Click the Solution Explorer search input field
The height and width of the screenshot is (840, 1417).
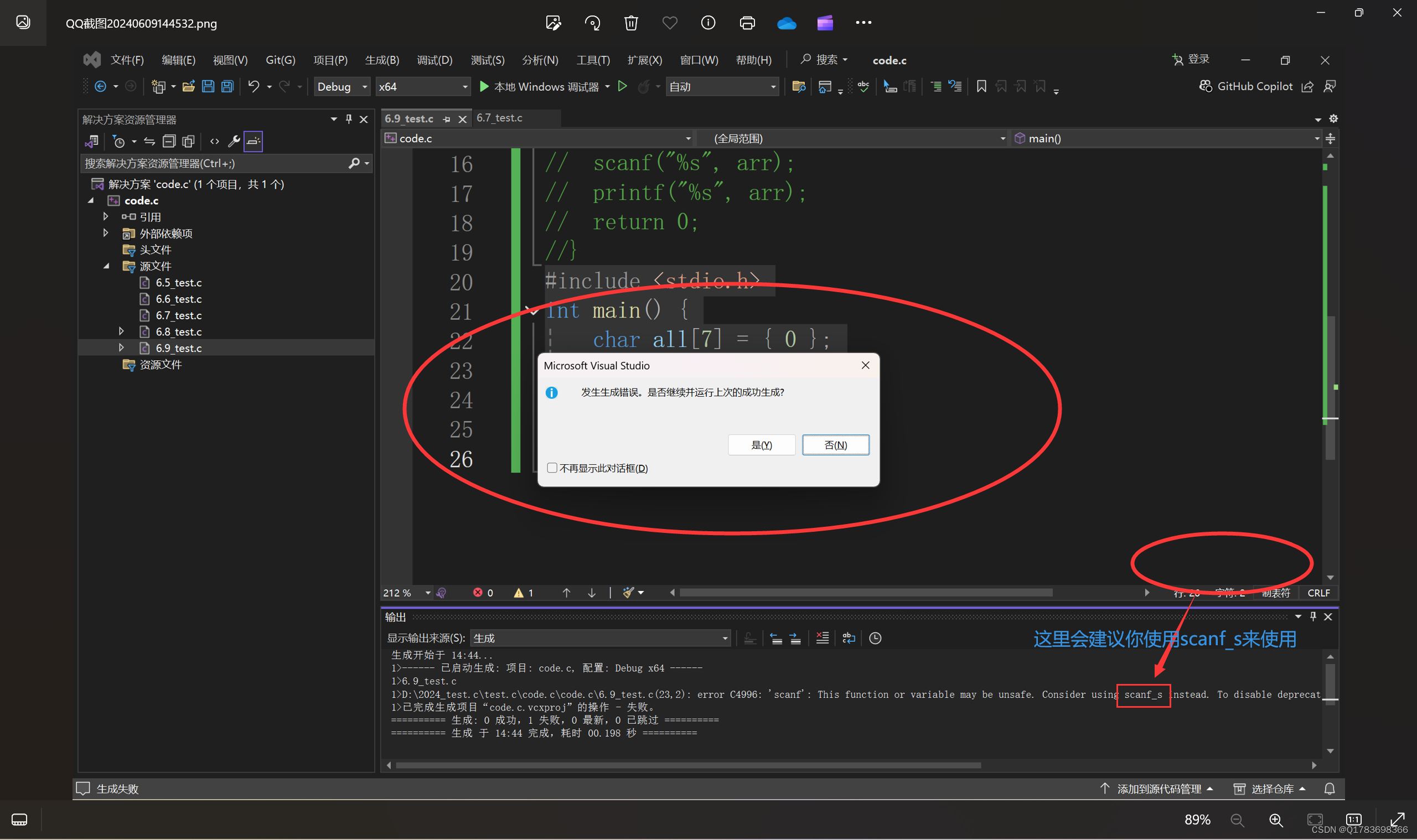215,163
